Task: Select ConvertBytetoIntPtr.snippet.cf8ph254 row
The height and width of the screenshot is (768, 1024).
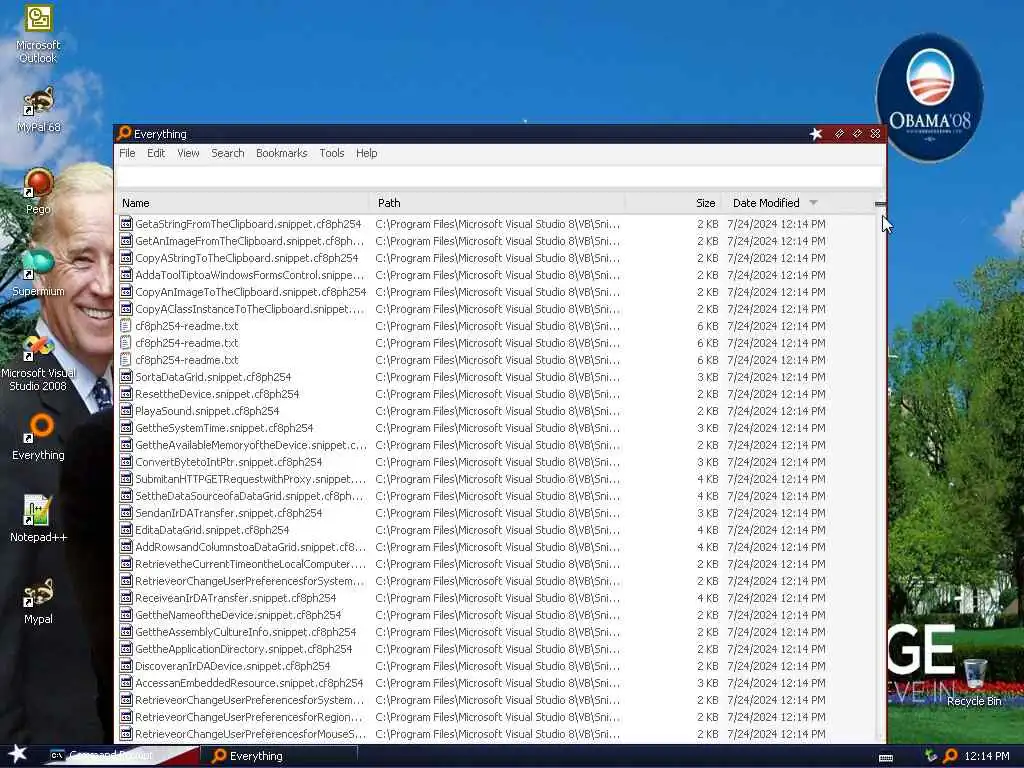Action: click(495, 462)
